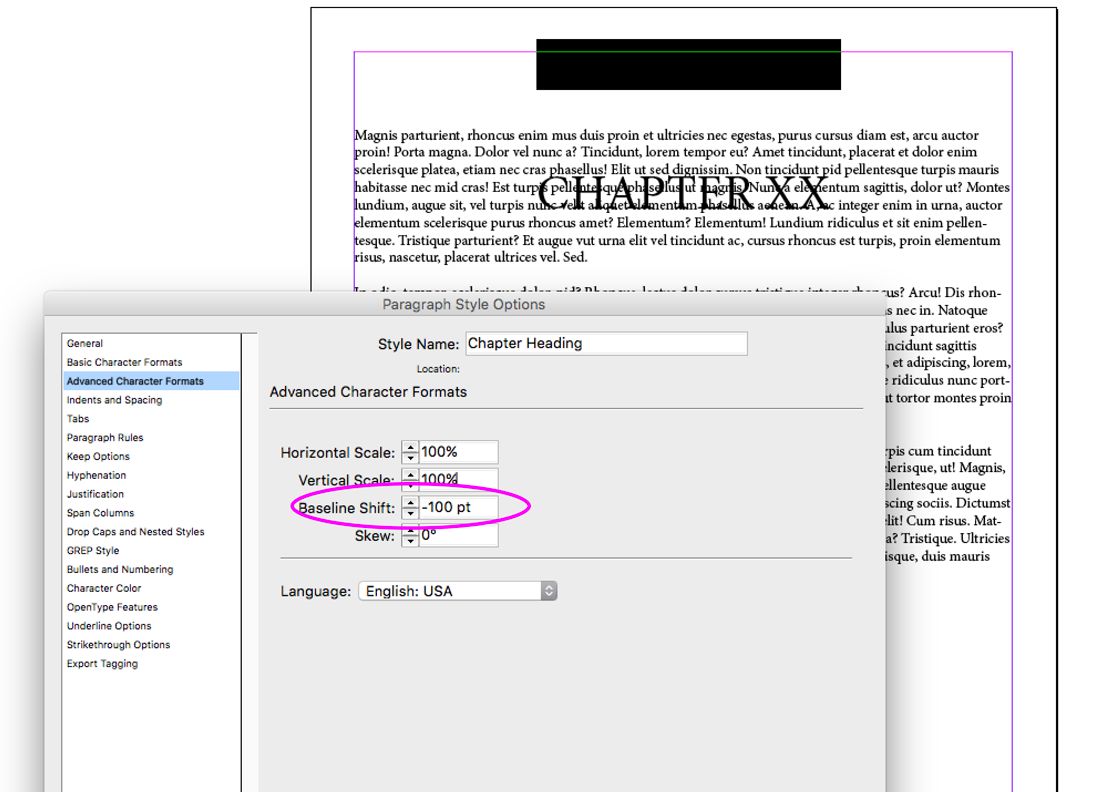Click the Horizontal Scale value field

(459, 452)
